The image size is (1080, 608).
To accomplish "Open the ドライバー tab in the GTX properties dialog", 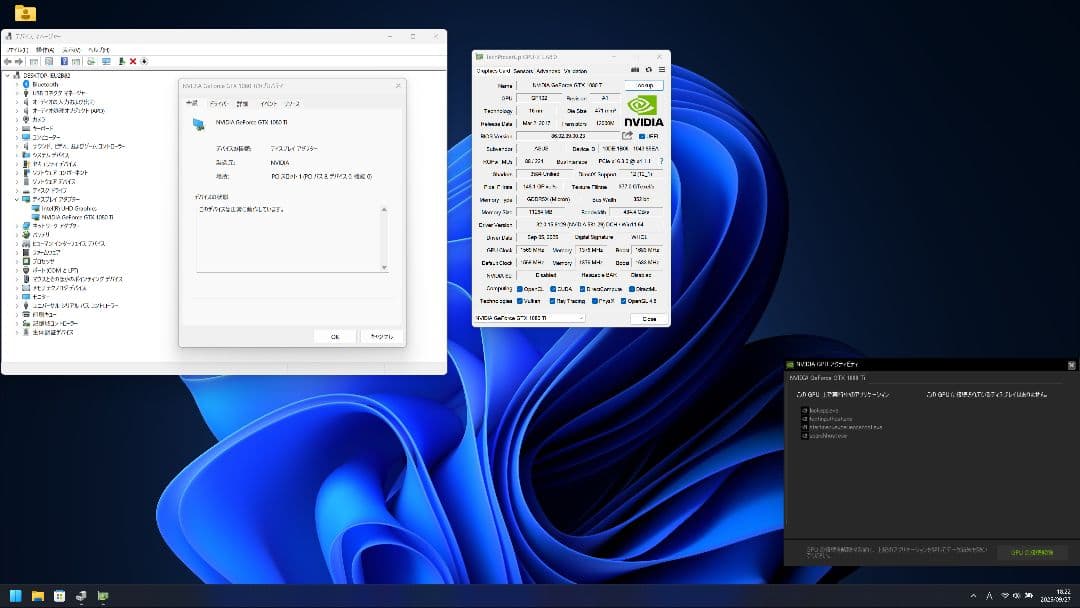I will pyautogui.click(x=221, y=102).
